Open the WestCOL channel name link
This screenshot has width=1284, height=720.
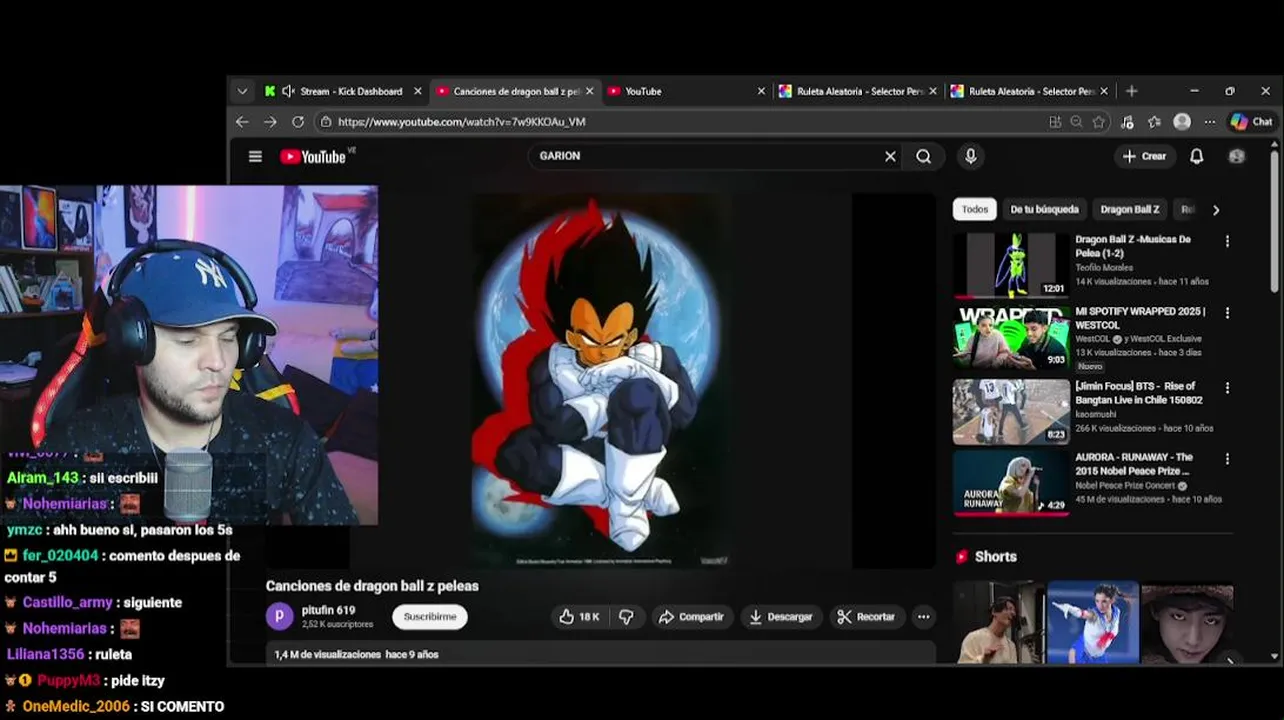pyautogui.click(x=1093, y=339)
